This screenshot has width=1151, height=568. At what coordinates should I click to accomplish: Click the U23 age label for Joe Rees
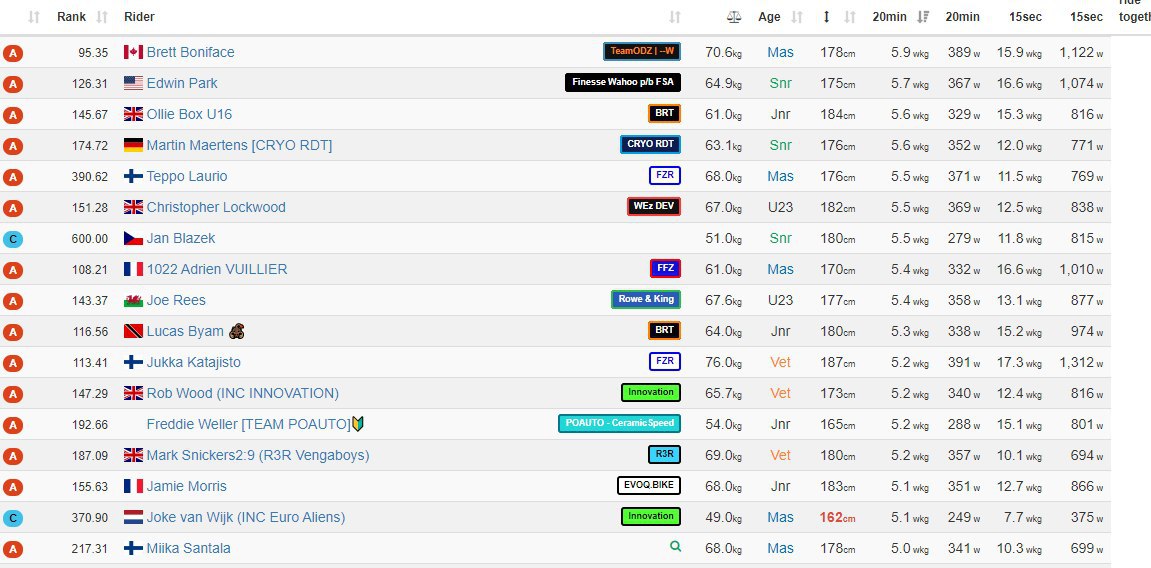pyautogui.click(x=780, y=300)
